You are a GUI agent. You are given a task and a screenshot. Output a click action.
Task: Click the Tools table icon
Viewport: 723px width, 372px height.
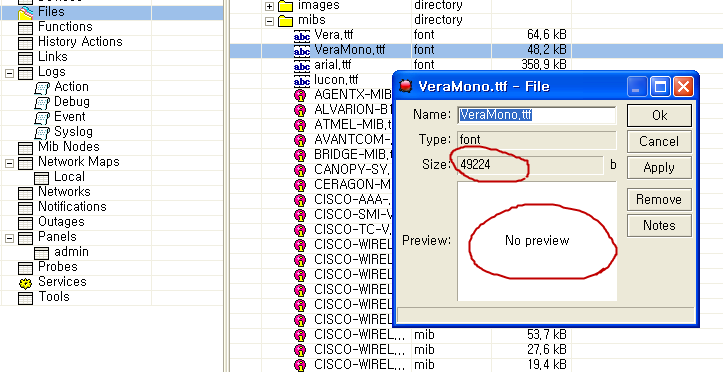25,298
